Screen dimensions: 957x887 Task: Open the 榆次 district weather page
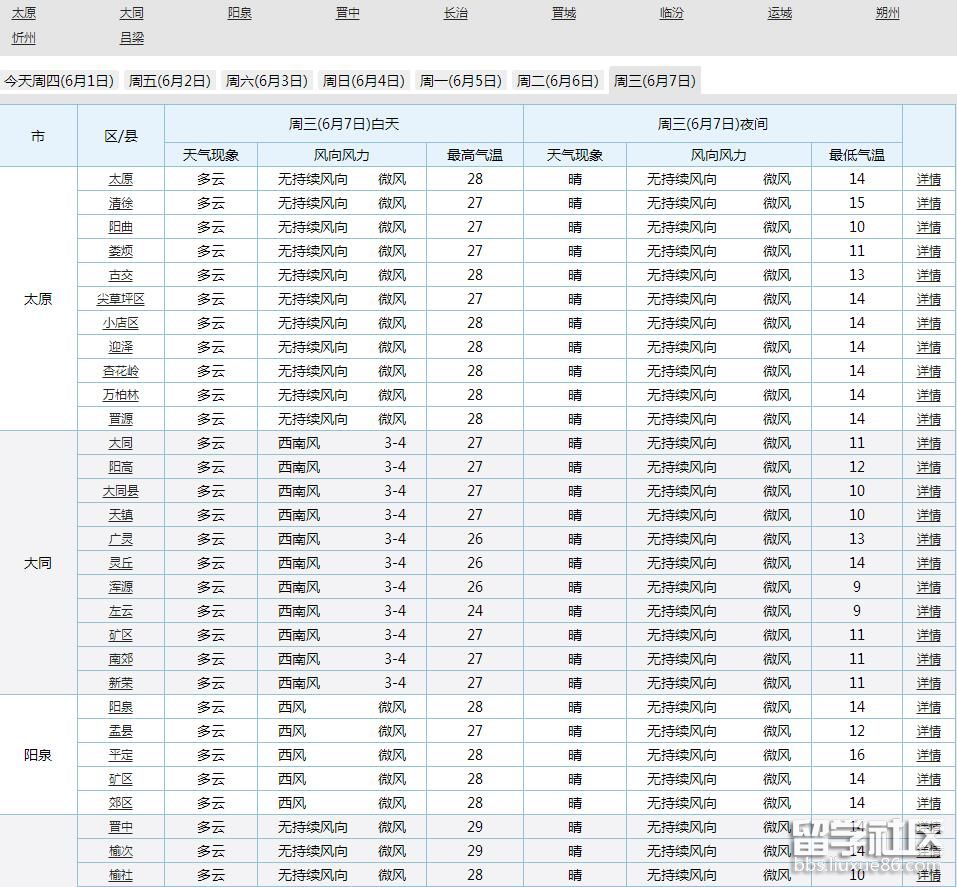click(x=120, y=851)
